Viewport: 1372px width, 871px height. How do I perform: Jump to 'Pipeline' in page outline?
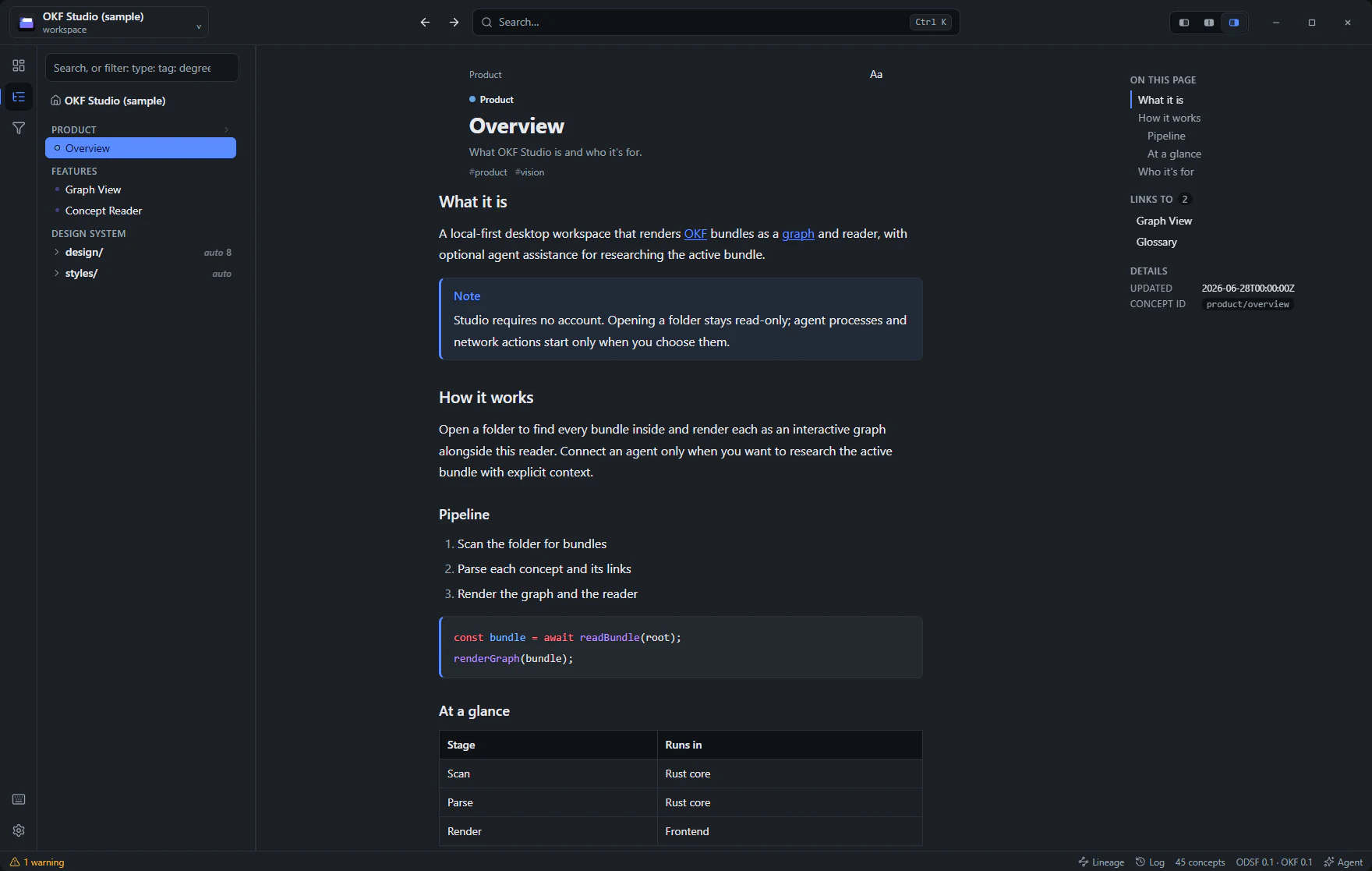click(x=1166, y=136)
